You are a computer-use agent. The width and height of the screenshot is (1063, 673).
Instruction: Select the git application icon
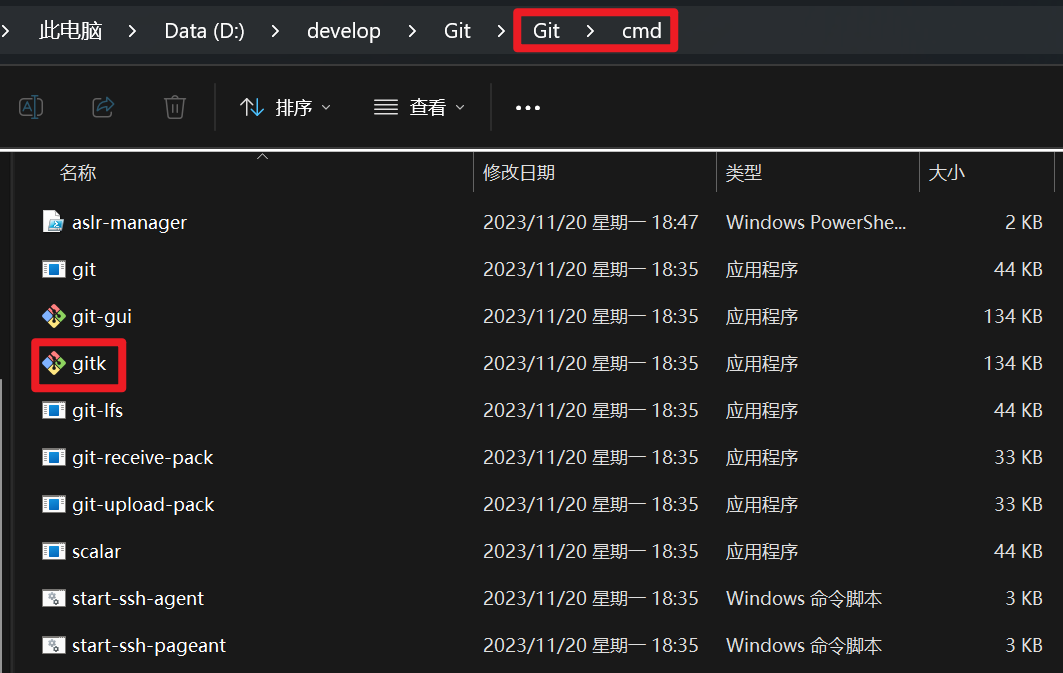(54, 269)
